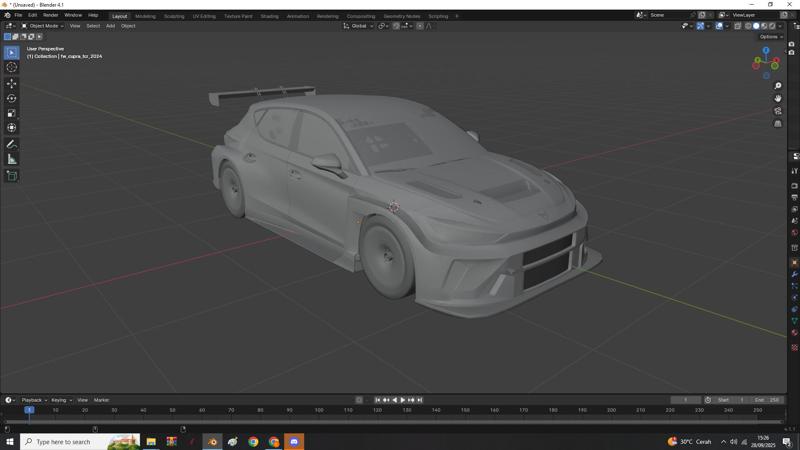Open the Keying dropdown in timeline

pyautogui.click(x=61, y=400)
